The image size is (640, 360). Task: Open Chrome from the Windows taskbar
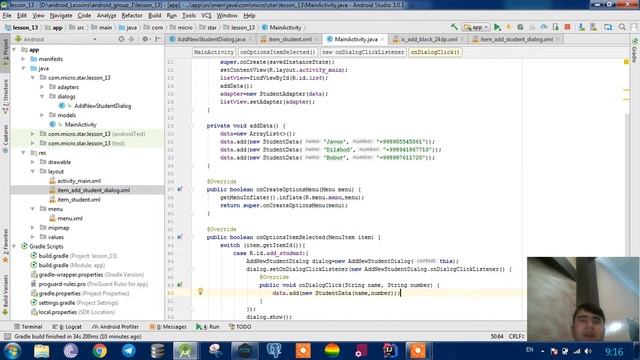coord(99,351)
